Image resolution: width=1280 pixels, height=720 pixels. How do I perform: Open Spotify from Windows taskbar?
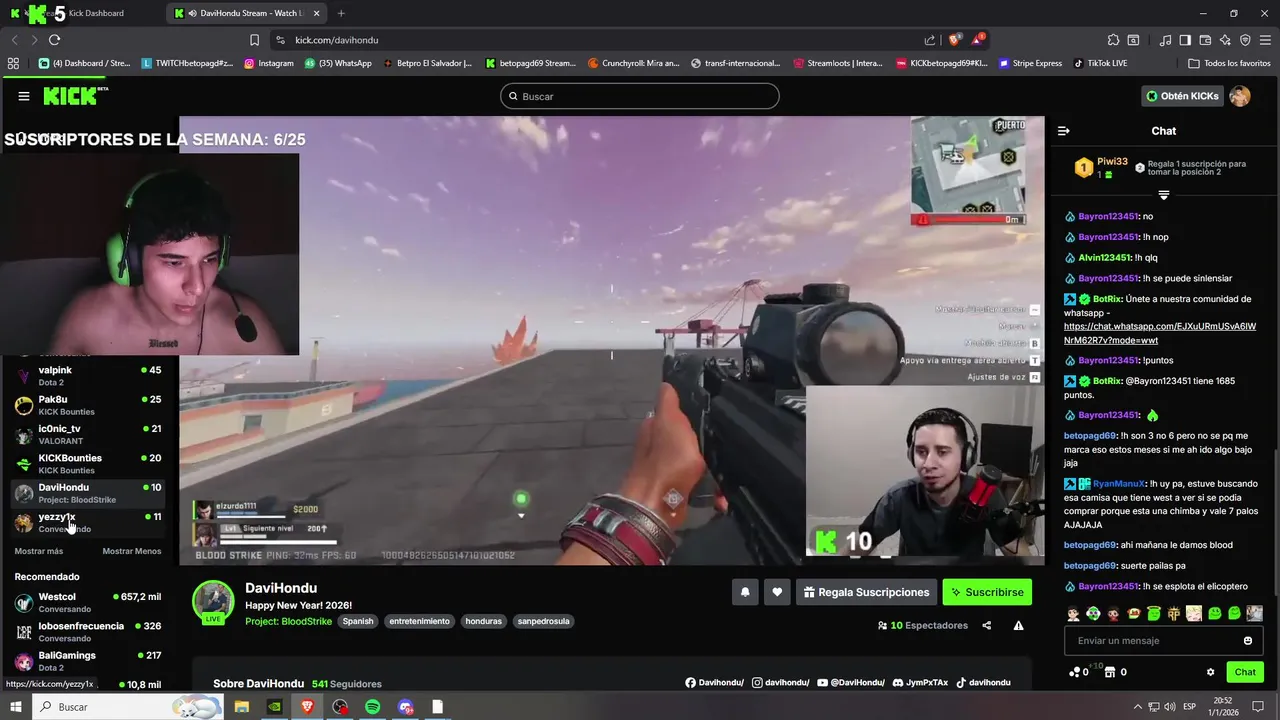tap(373, 707)
